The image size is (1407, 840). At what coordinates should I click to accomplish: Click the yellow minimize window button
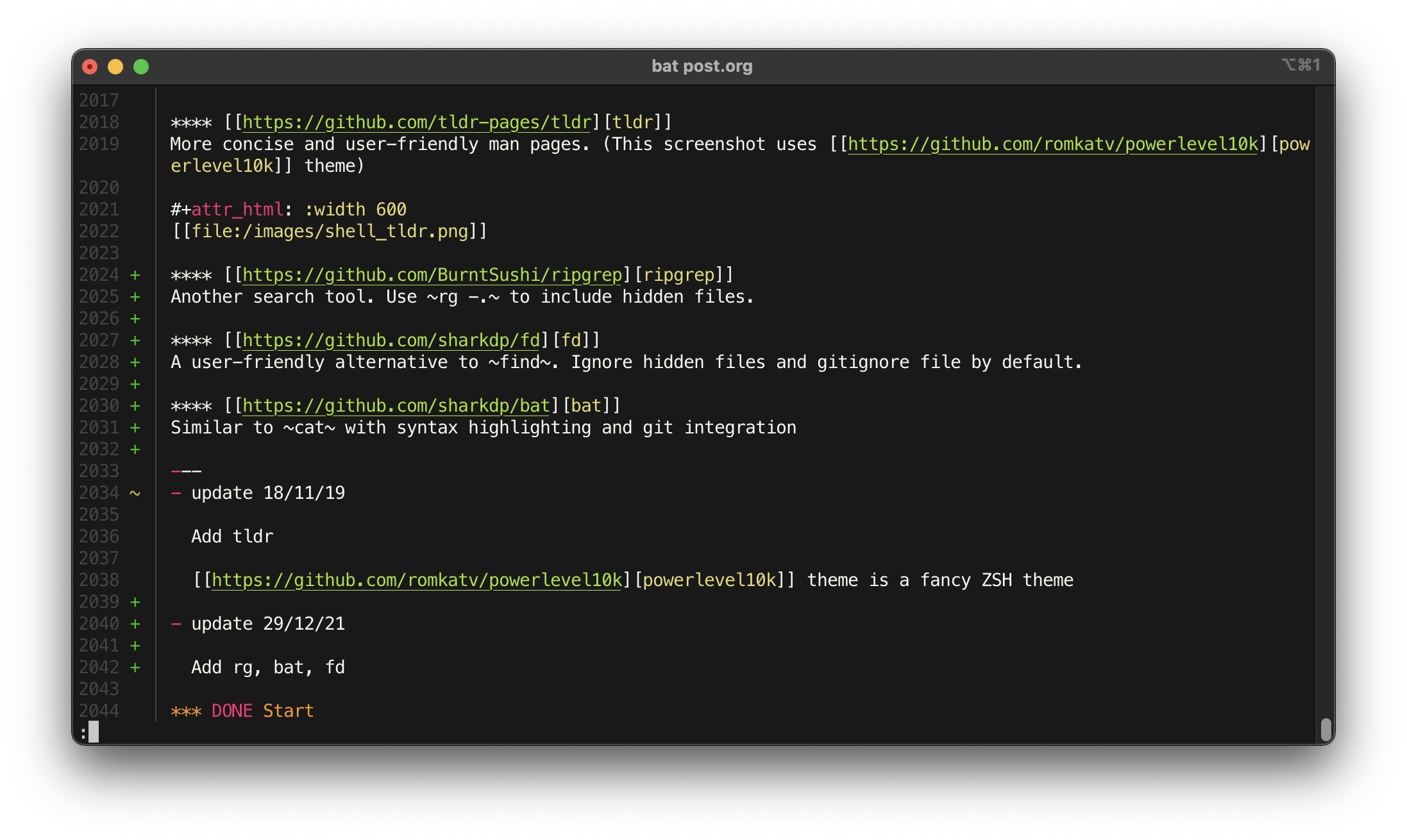click(115, 67)
